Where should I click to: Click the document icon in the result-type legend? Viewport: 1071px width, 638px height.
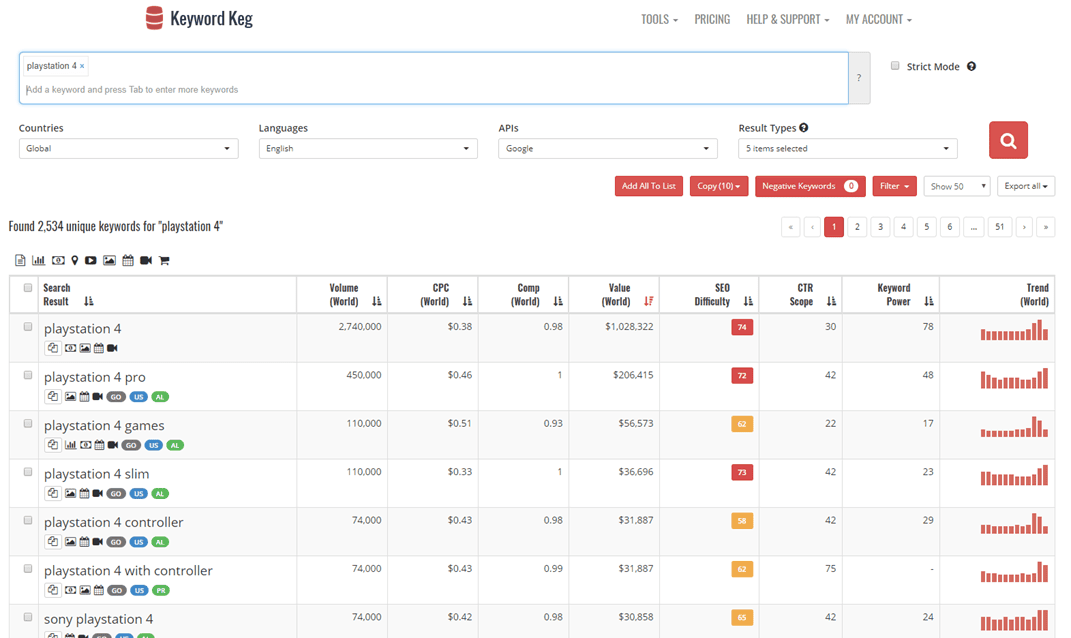(20, 260)
